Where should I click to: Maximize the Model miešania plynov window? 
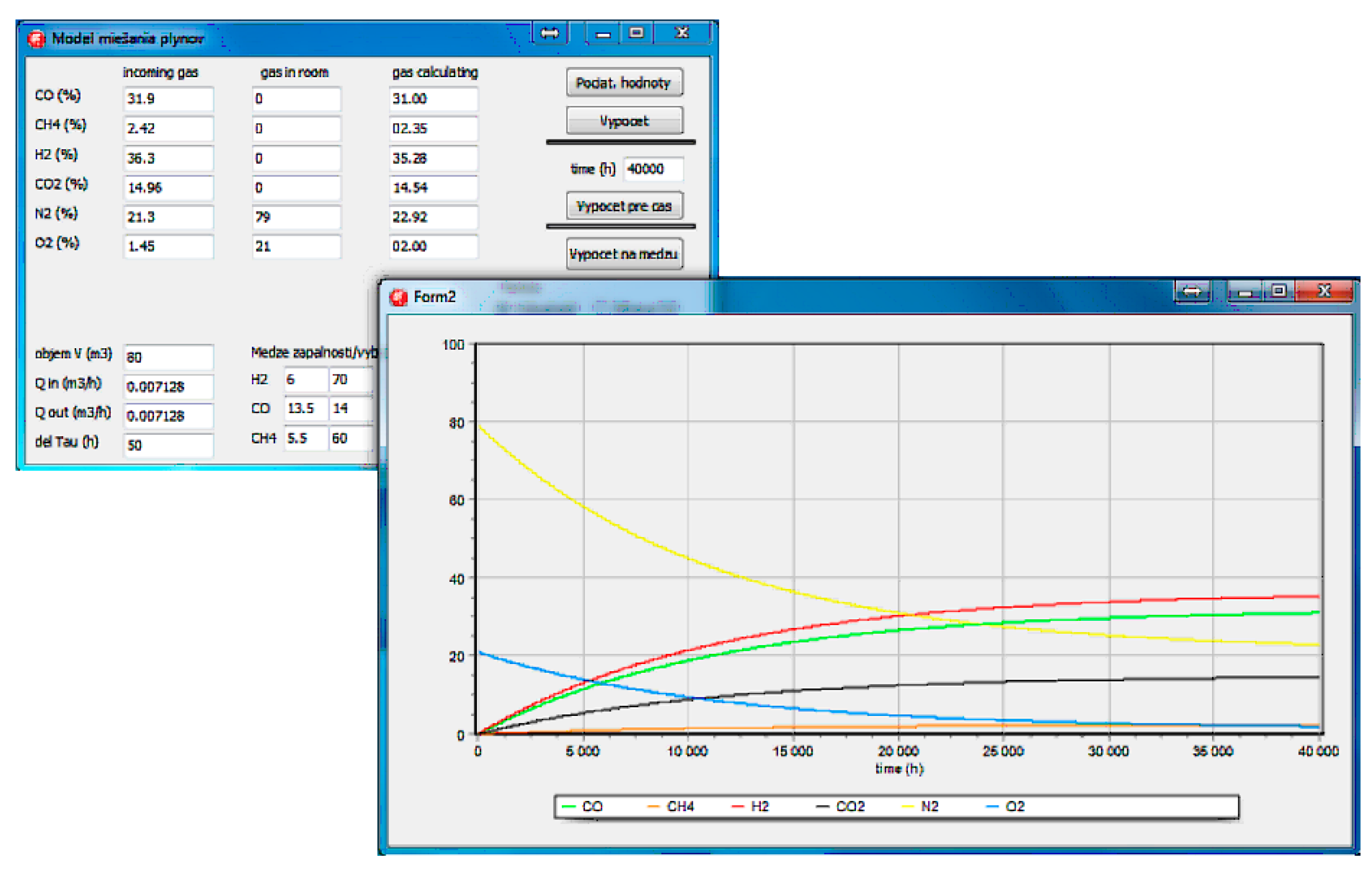pos(636,33)
